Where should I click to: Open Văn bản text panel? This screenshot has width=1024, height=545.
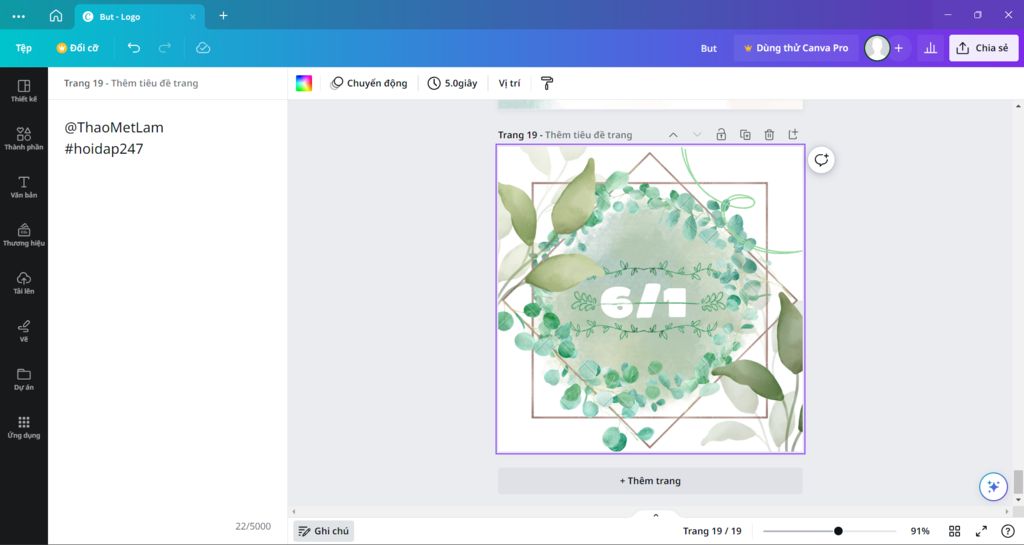(x=24, y=187)
